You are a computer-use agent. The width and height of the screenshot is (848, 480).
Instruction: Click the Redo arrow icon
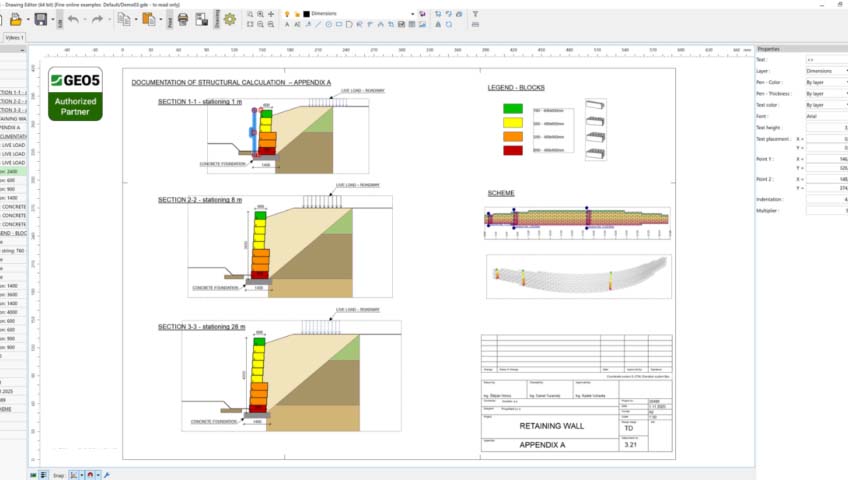click(x=97, y=19)
